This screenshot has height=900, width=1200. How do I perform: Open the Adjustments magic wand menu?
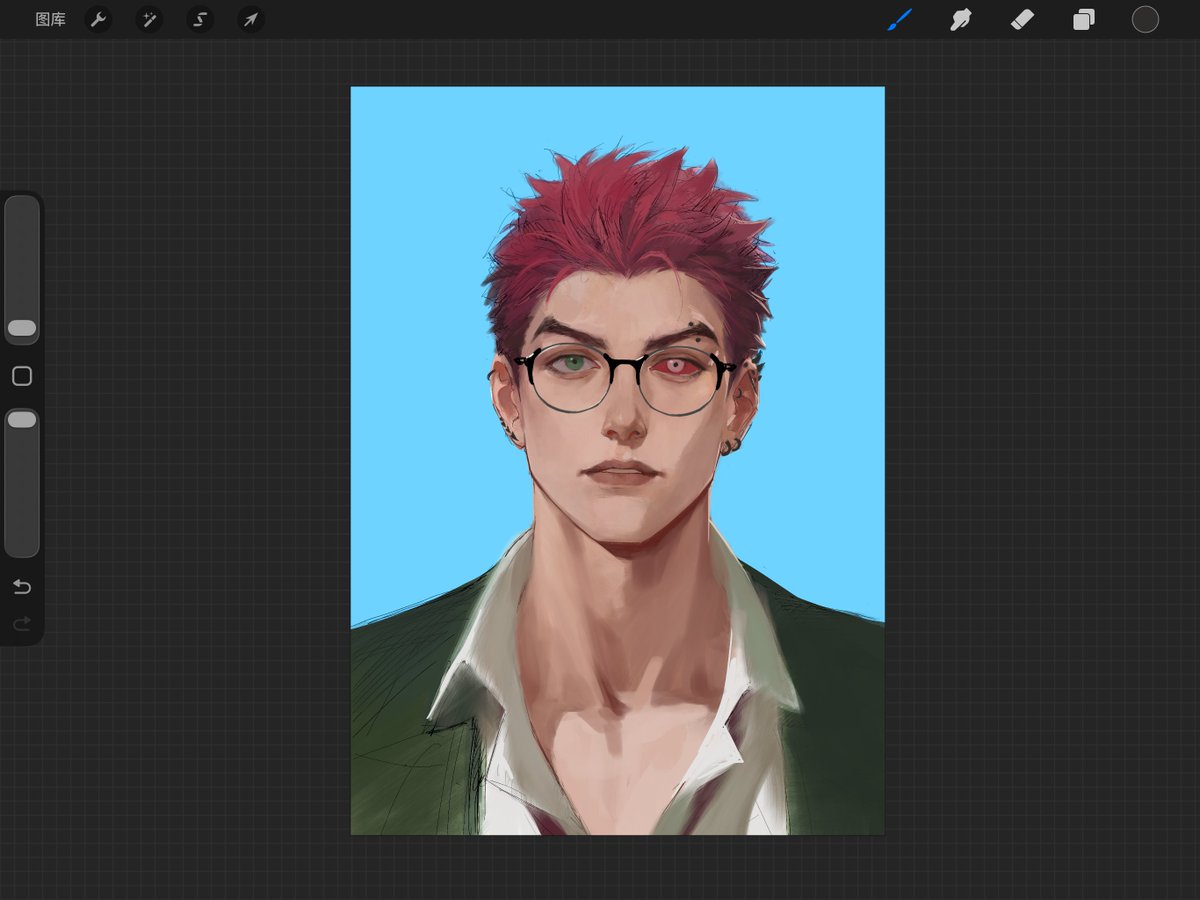click(149, 19)
